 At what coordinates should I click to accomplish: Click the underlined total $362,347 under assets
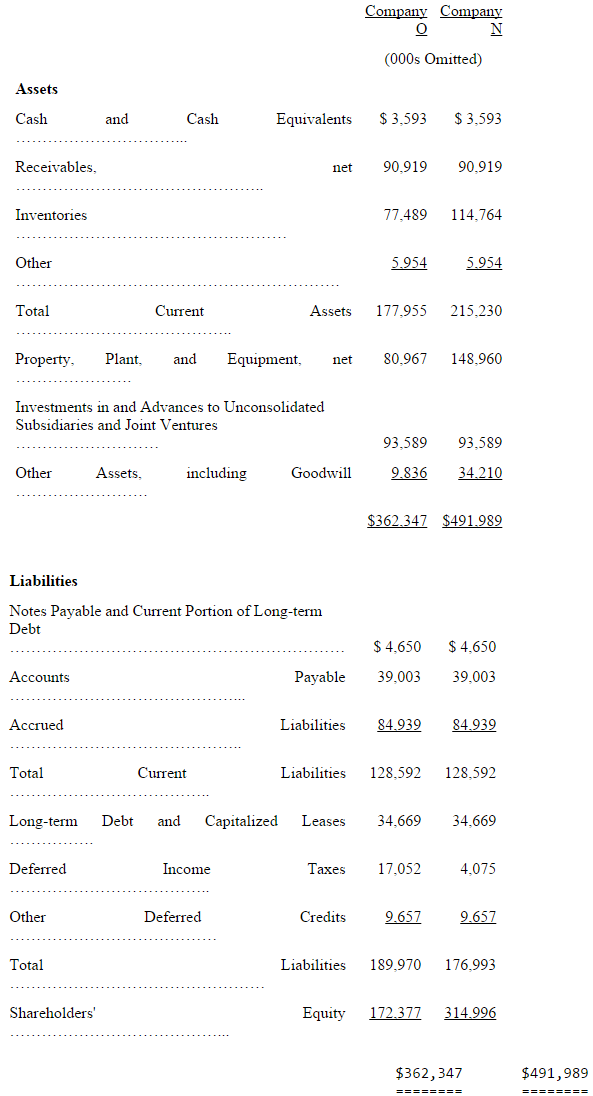397,521
